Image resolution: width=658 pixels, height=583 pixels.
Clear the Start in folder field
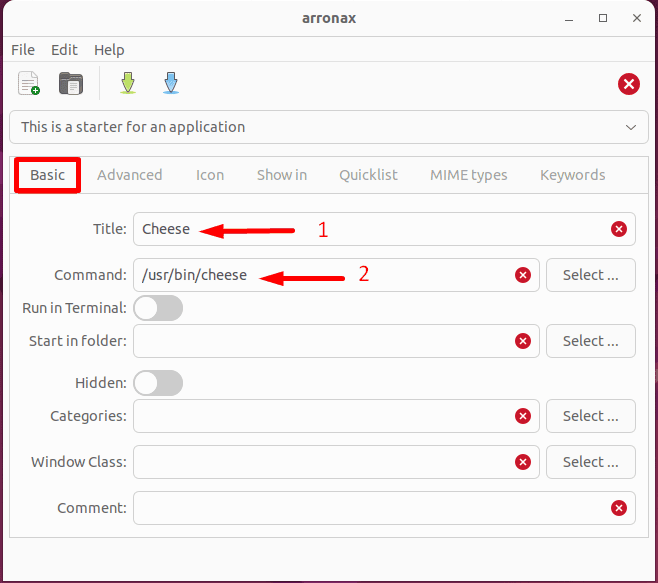tap(522, 341)
